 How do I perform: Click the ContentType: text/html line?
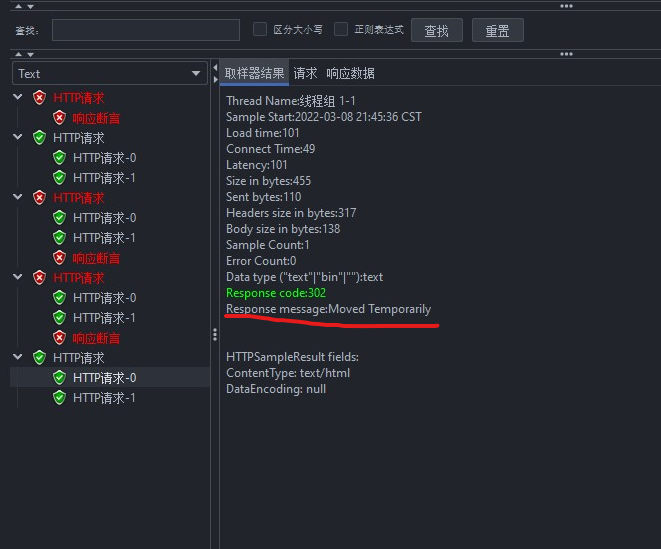288,373
